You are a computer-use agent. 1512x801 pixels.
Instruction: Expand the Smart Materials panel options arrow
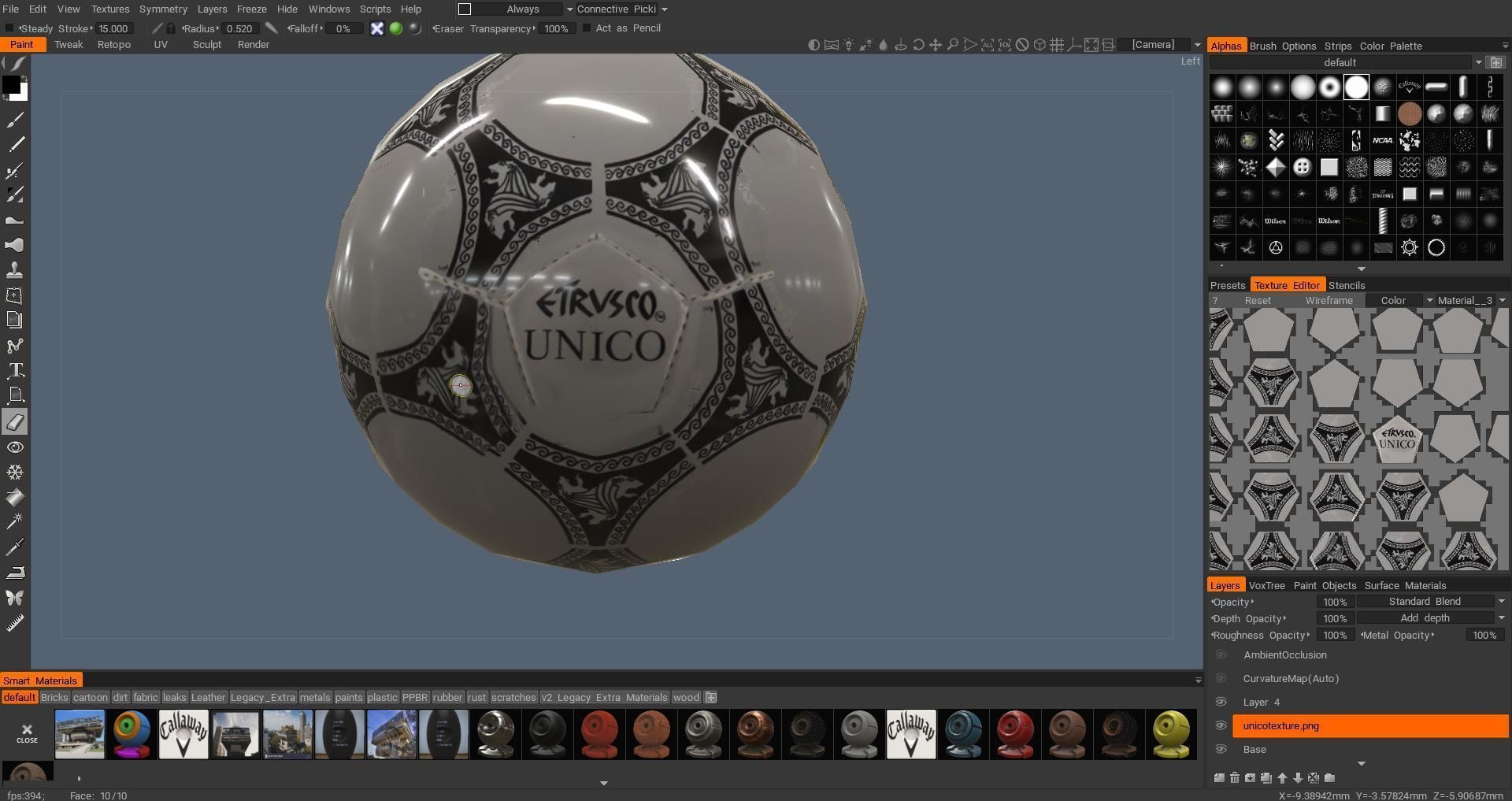(x=1199, y=680)
